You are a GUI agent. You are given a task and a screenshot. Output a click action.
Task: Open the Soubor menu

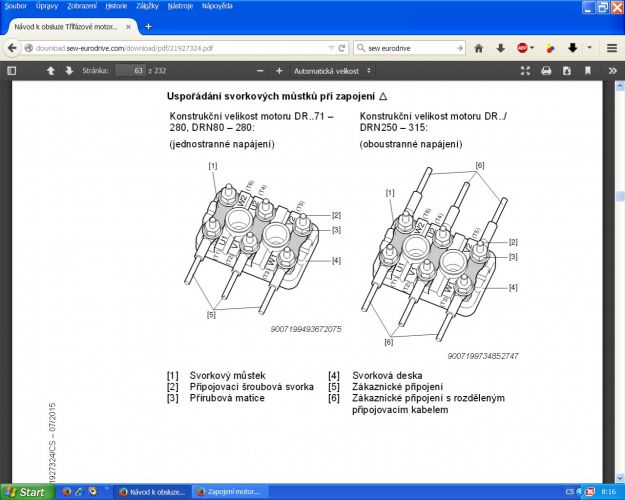pyautogui.click(x=16, y=6)
